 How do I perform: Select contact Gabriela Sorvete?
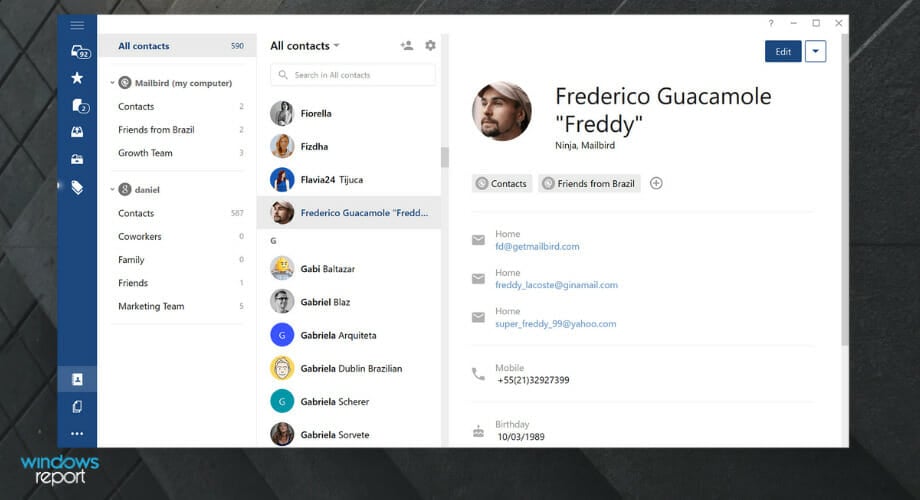pyautogui.click(x=349, y=434)
